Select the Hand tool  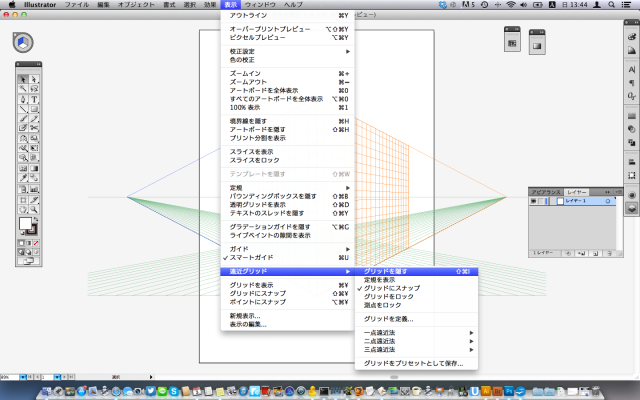pos(23,210)
